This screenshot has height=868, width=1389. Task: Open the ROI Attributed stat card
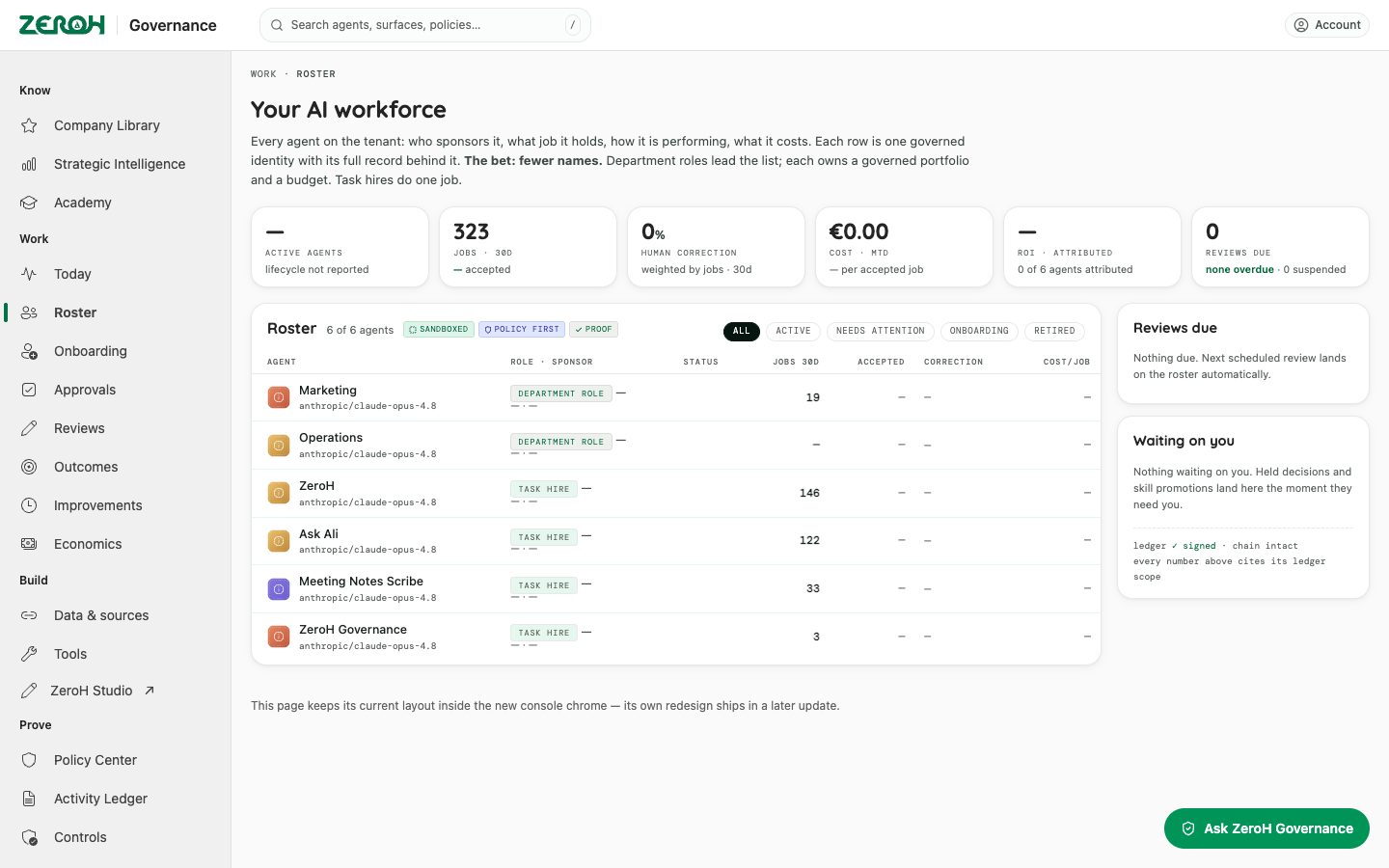click(1092, 247)
